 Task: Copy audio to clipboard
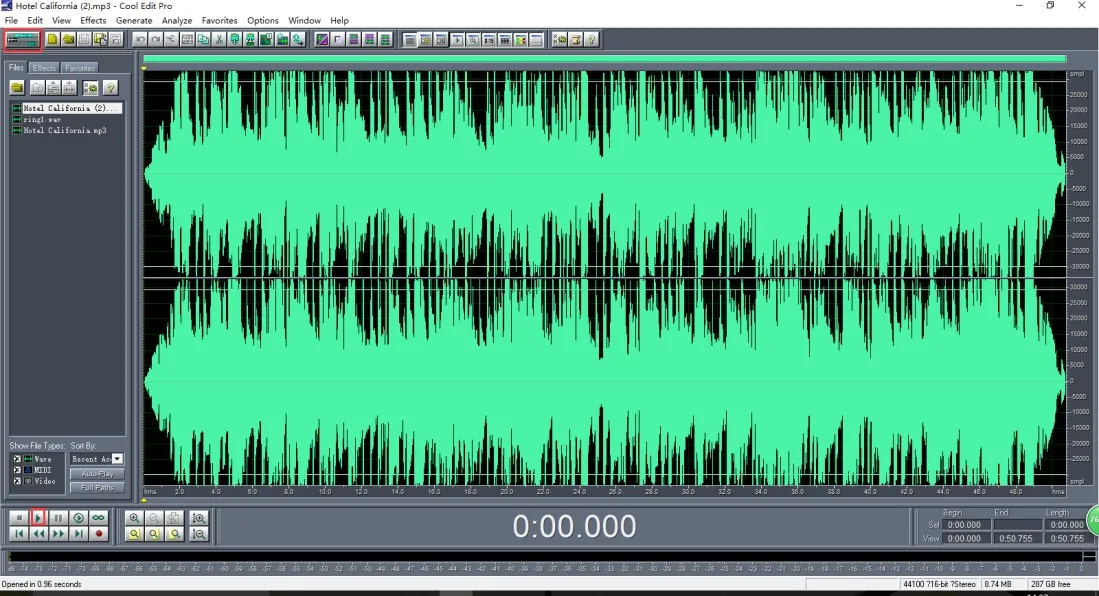[x=201, y=39]
